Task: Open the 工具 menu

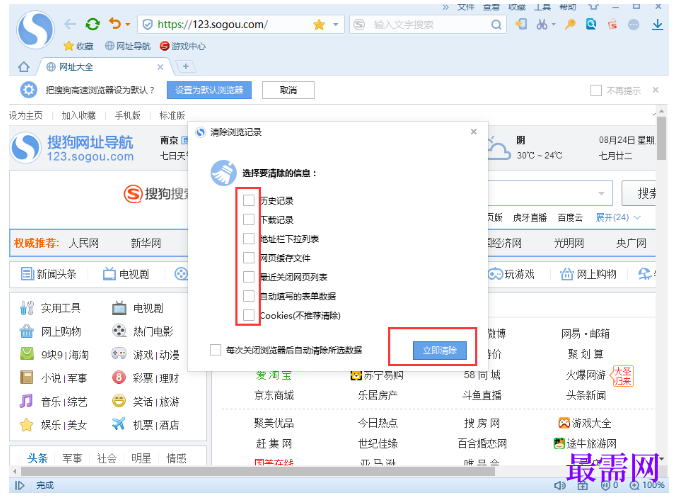Action: 542,6
